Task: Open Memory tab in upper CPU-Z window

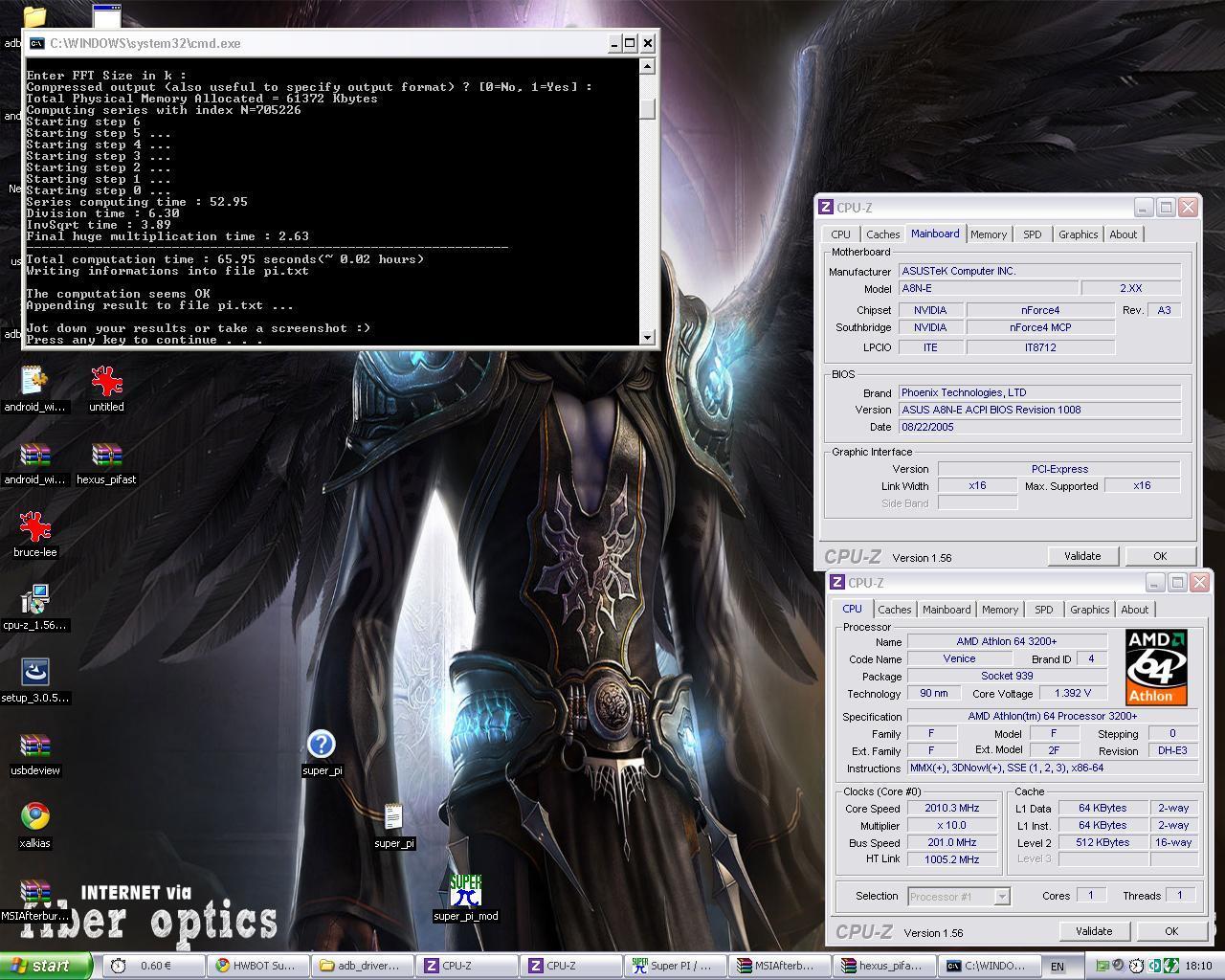Action: 988,234
